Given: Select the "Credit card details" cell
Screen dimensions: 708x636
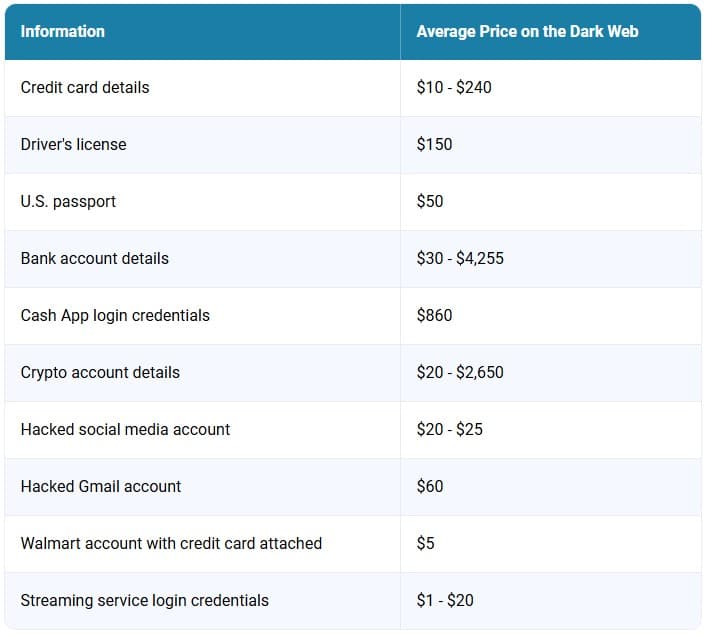Looking at the screenshot, I should coord(85,87).
